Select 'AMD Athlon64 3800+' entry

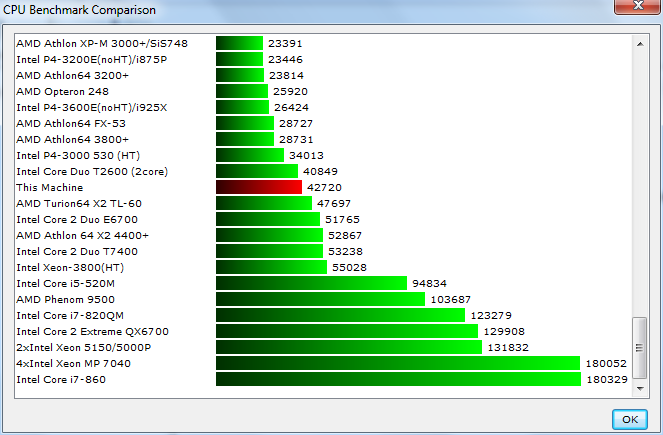click(x=72, y=140)
